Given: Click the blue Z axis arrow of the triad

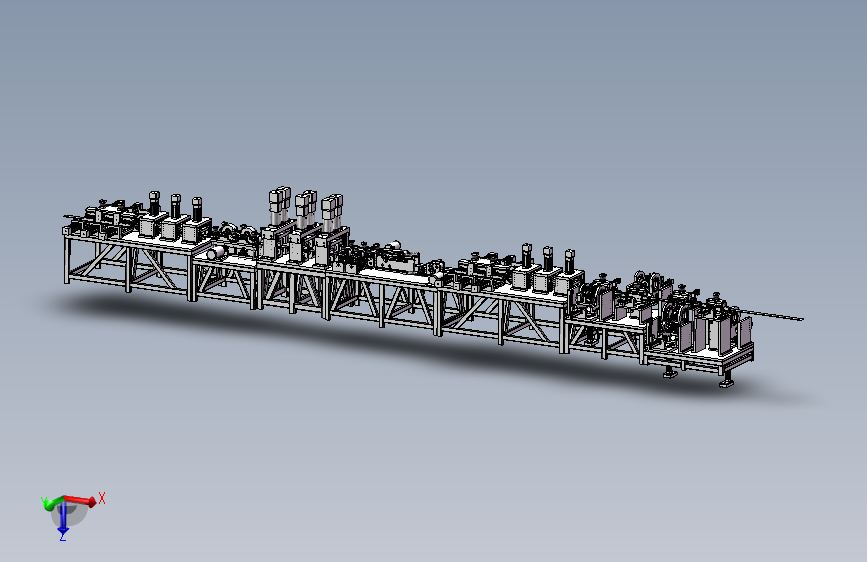Looking at the screenshot, I should pos(63,518).
